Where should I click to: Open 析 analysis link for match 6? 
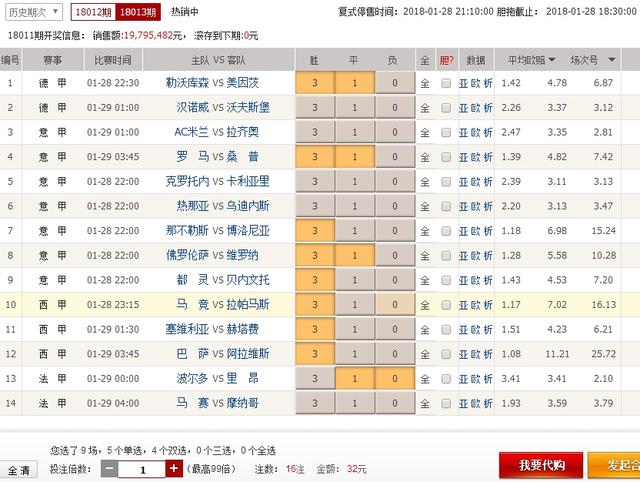pos(488,207)
